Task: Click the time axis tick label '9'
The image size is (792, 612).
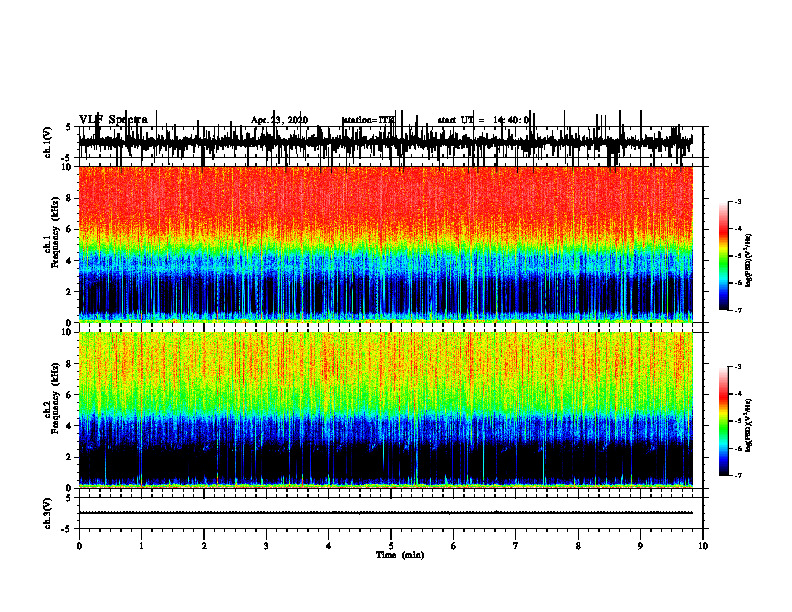Action: 640,546
